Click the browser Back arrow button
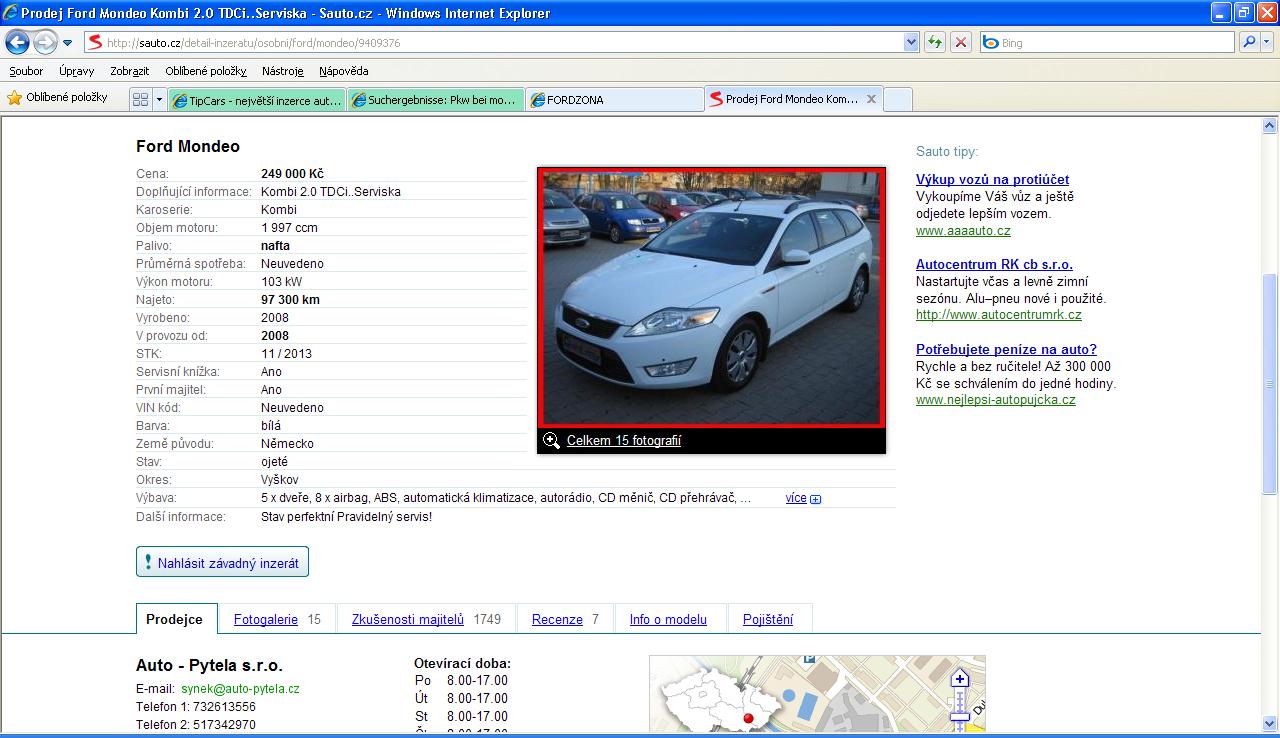This screenshot has height=738, width=1280. 18,42
